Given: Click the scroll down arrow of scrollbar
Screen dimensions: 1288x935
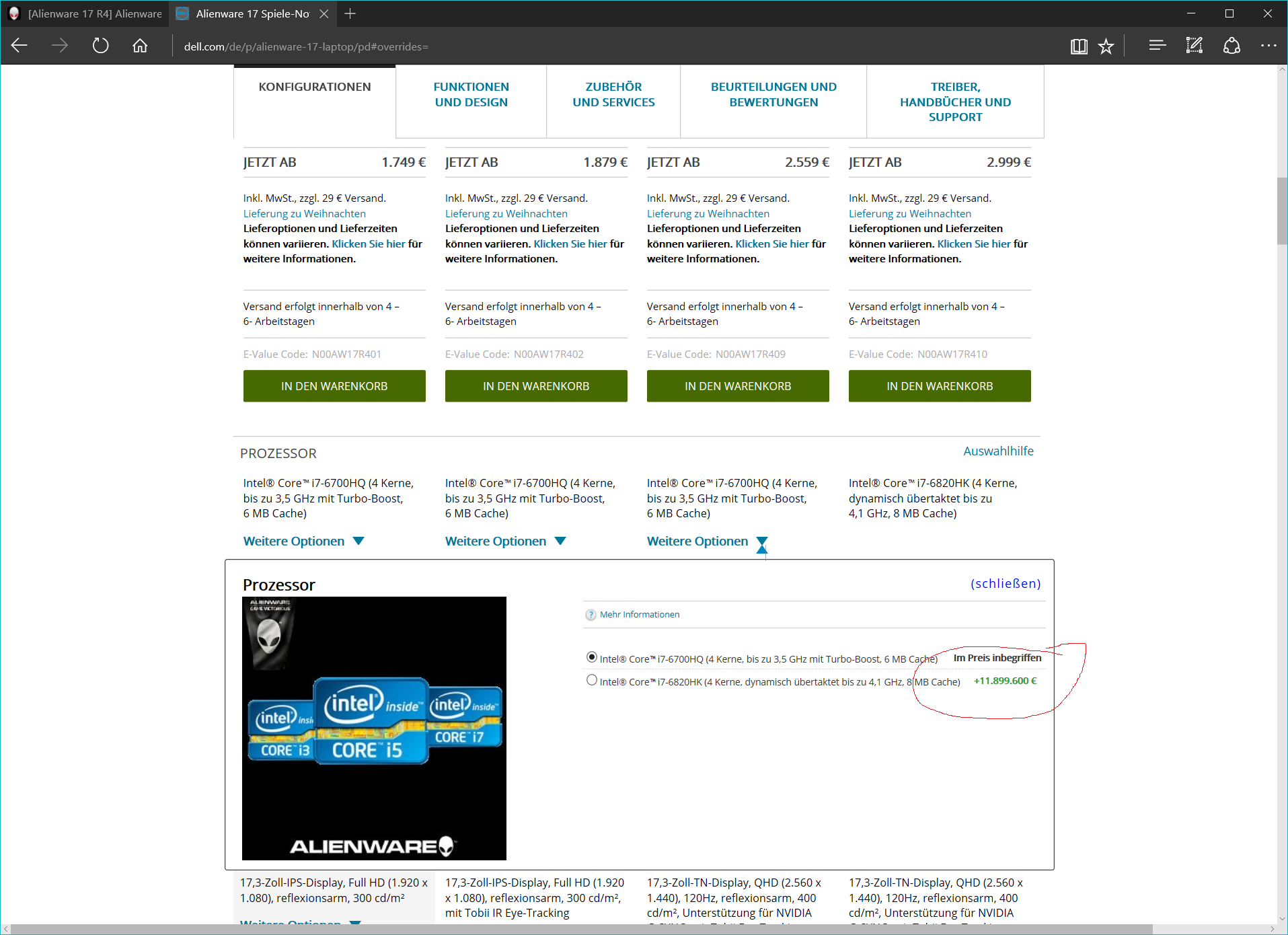Looking at the screenshot, I should [x=1282, y=918].
